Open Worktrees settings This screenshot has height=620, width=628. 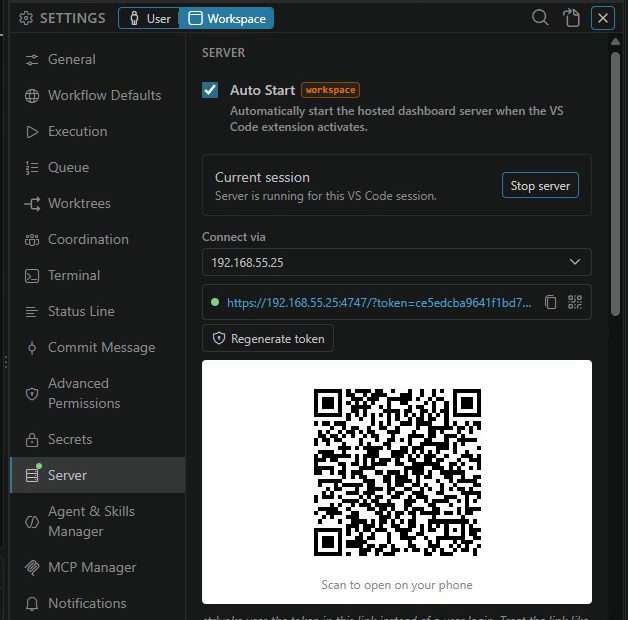coord(98,204)
